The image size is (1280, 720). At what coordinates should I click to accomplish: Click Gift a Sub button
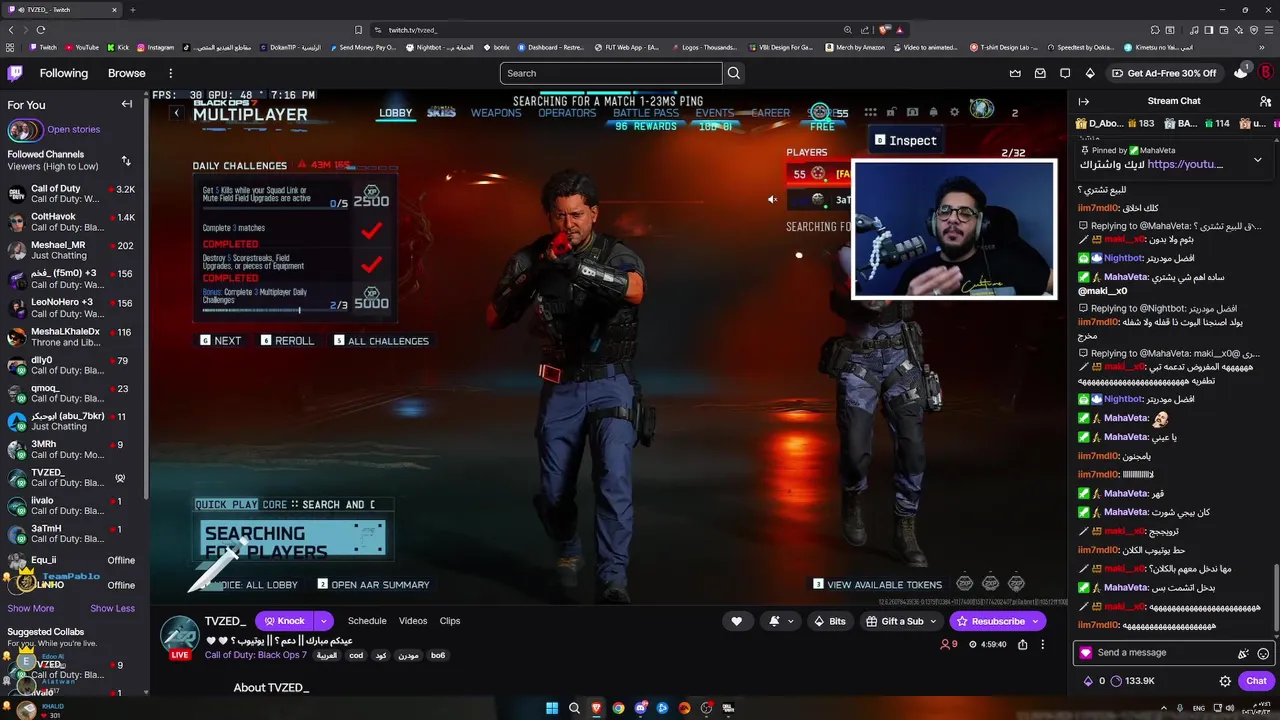pyautogui.click(x=902, y=621)
